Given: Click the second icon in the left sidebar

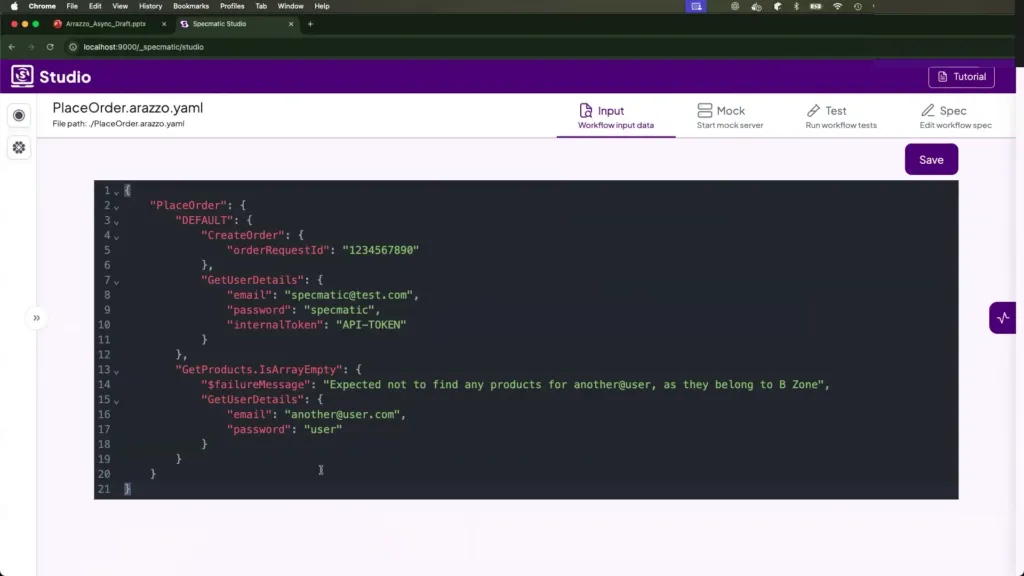Looking at the screenshot, I should click(19, 147).
